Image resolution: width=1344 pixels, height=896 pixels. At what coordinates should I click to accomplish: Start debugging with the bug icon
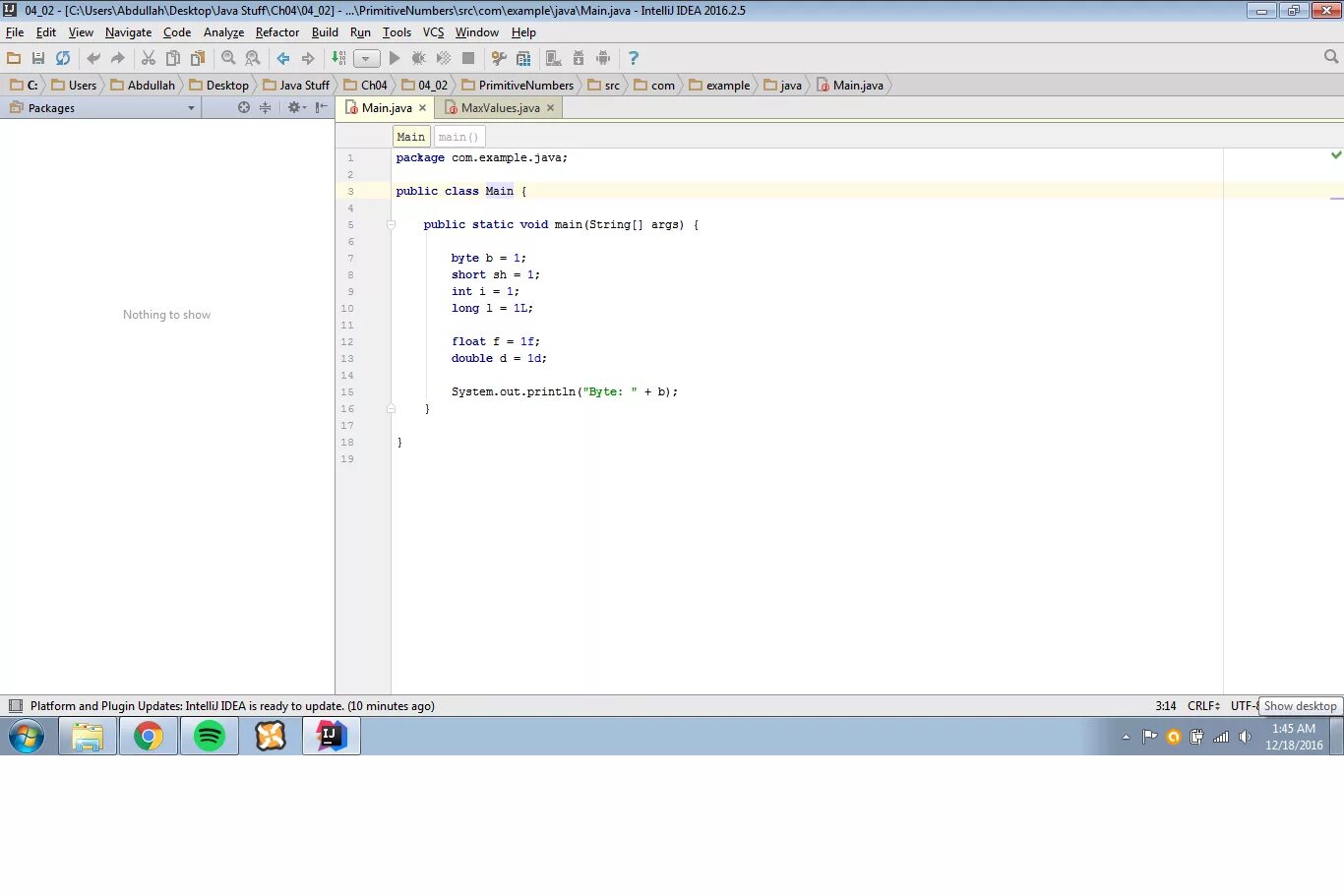point(419,58)
